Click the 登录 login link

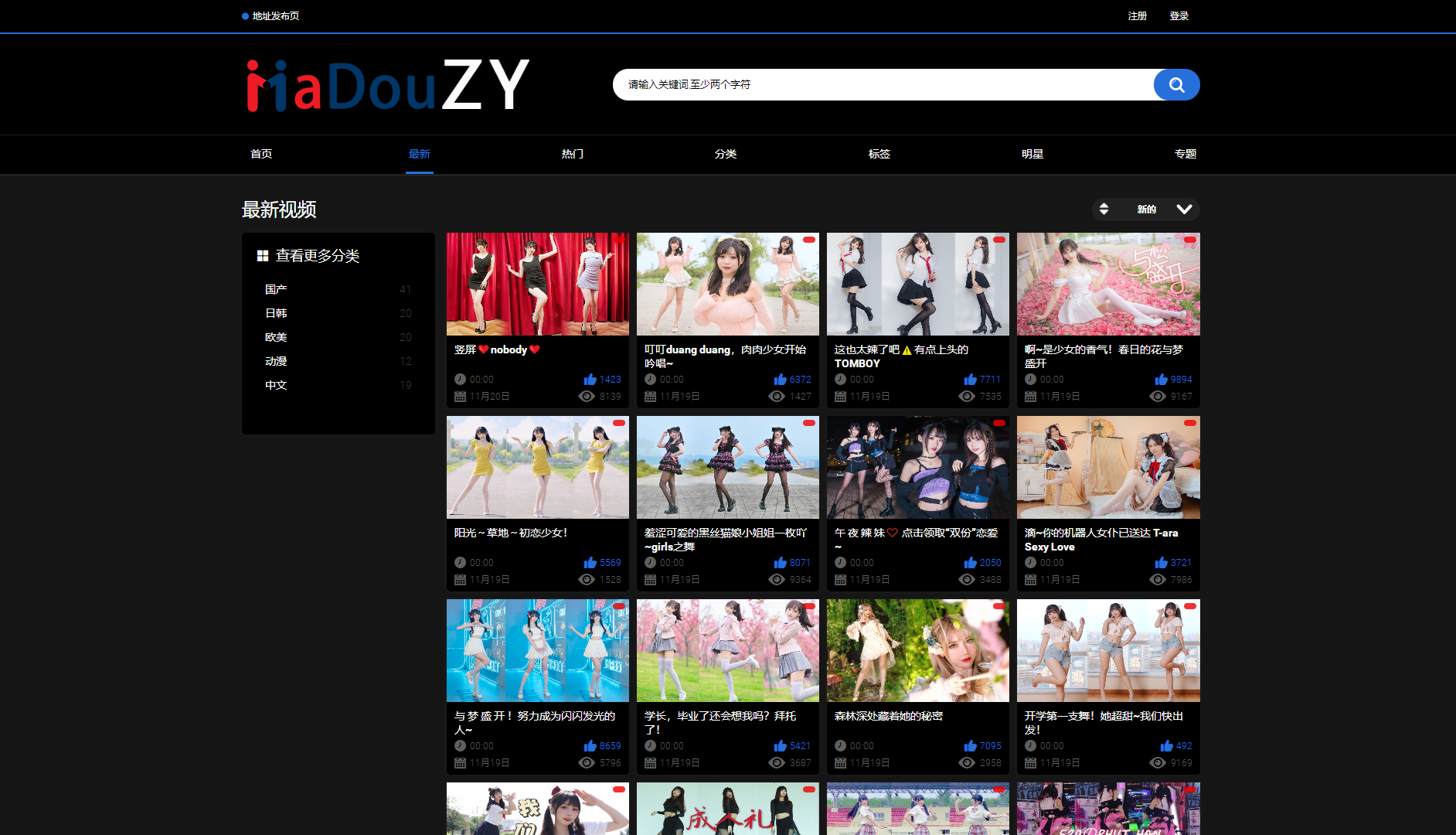click(1179, 16)
